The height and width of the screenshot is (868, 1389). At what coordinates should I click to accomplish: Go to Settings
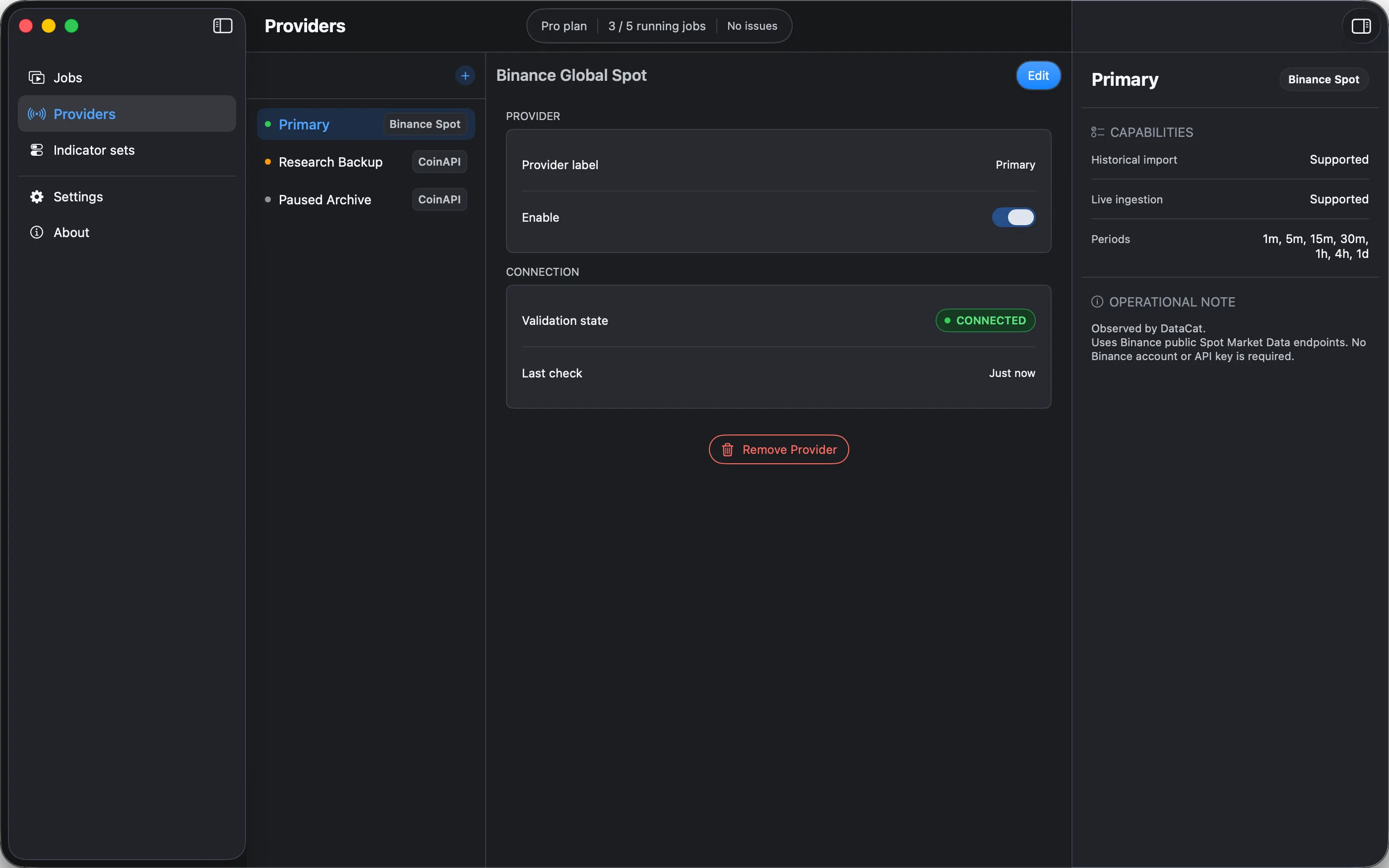[127, 197]
